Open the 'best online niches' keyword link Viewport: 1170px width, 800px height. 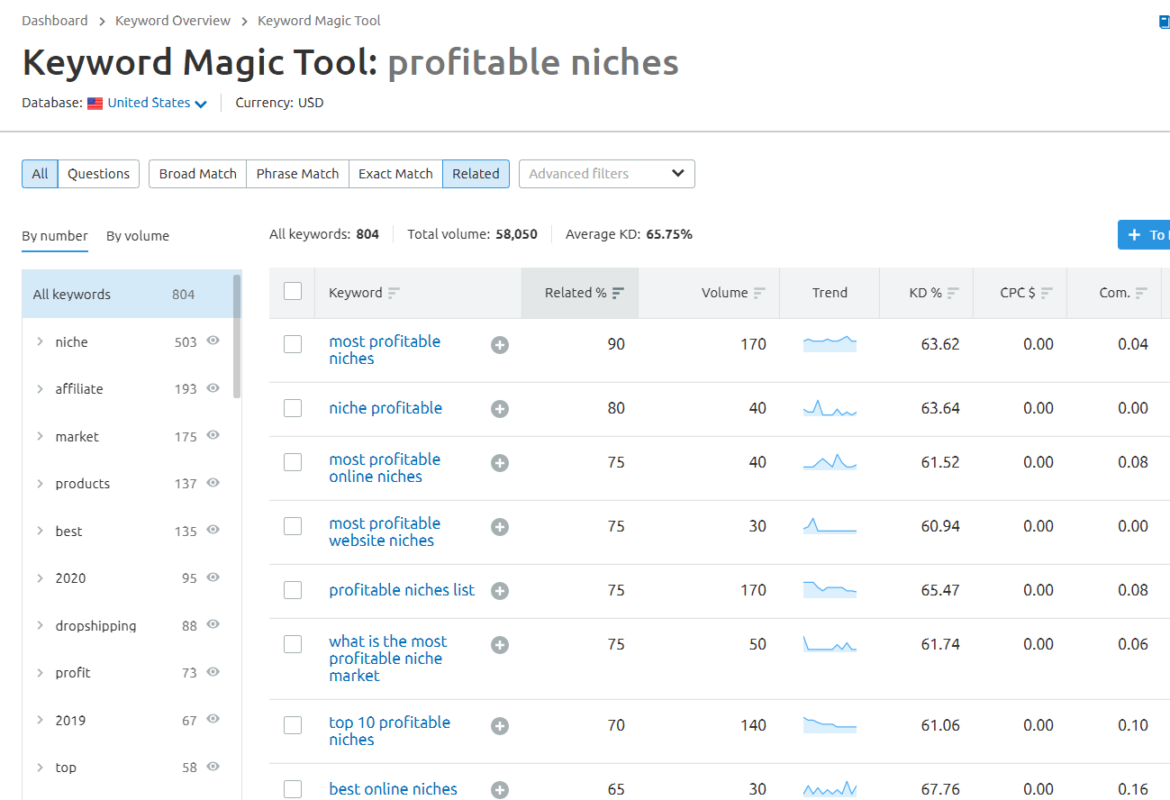coord(393,789)
